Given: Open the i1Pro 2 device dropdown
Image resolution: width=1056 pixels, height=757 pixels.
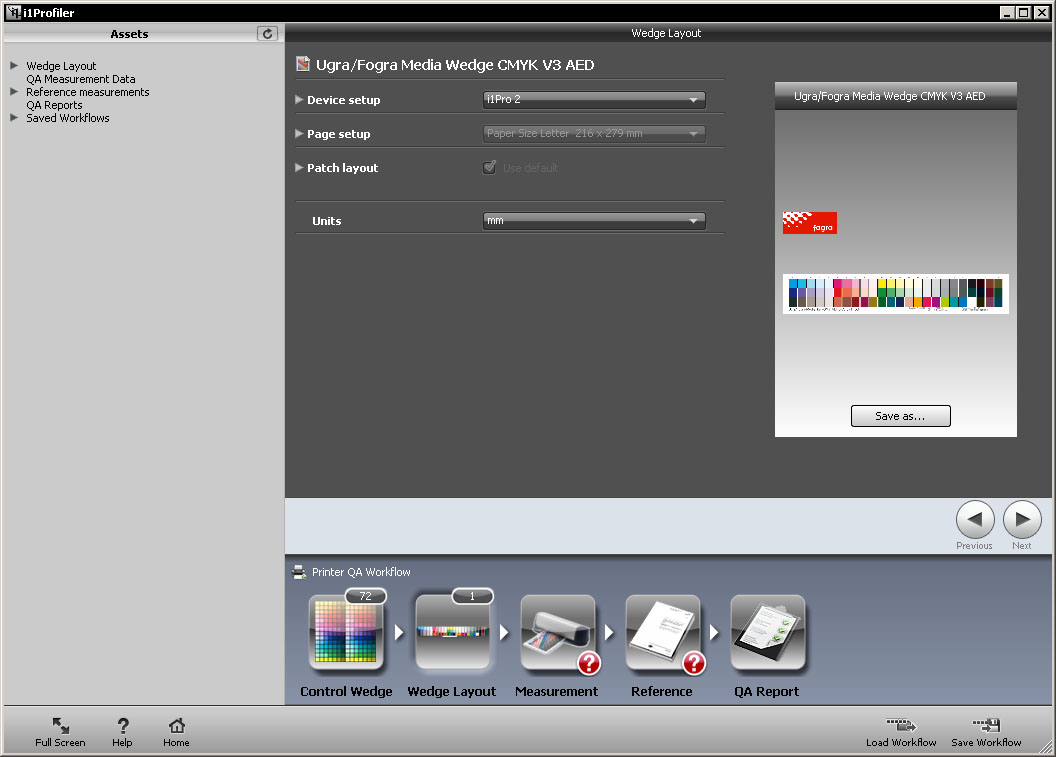Looking at the screenshot, I should click(x=594, y=100).
